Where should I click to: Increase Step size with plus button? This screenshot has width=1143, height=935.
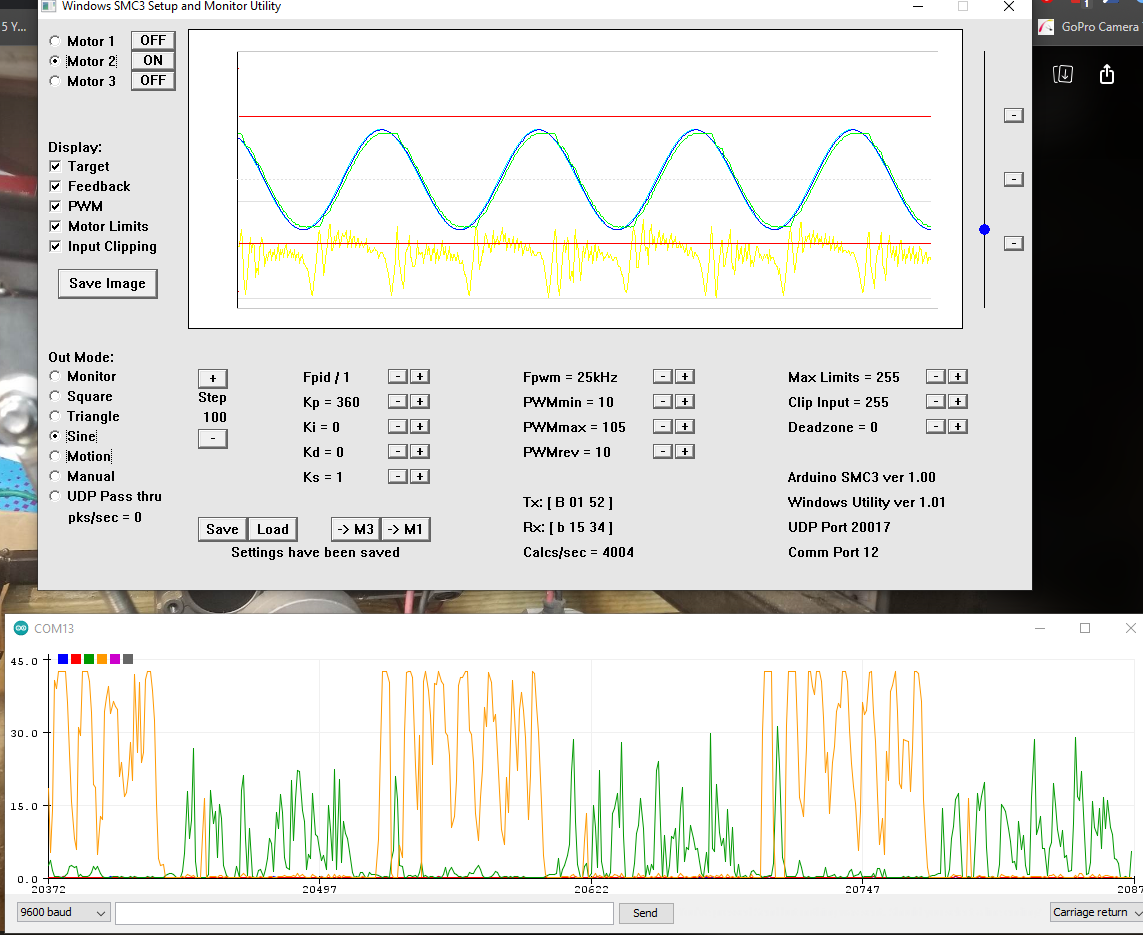[x=212, y=378]
